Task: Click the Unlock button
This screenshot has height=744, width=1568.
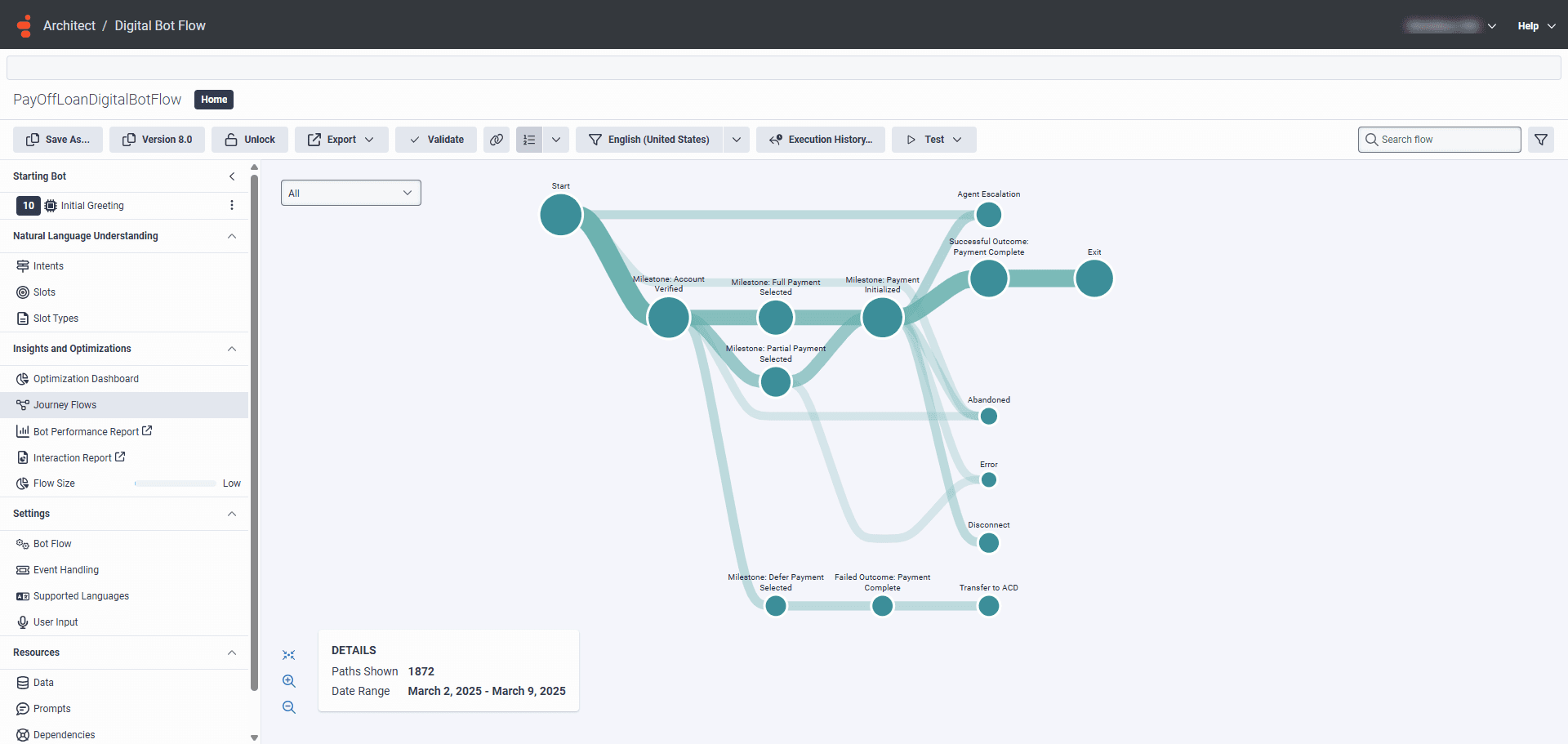Action: [249, 139]
